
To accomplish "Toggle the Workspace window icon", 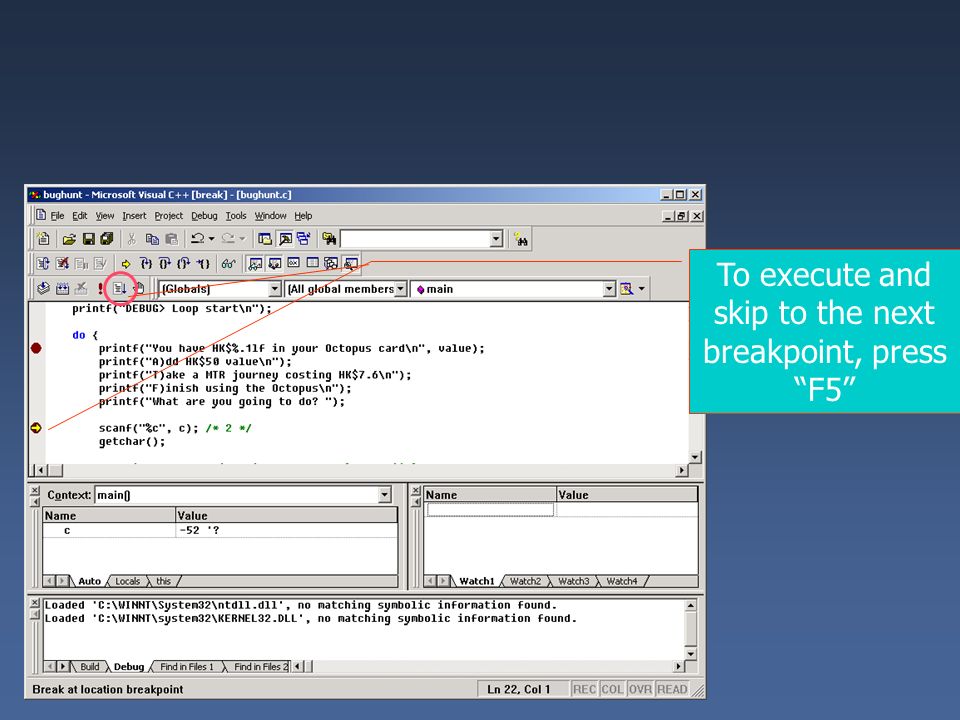I will tap(265, 239).
